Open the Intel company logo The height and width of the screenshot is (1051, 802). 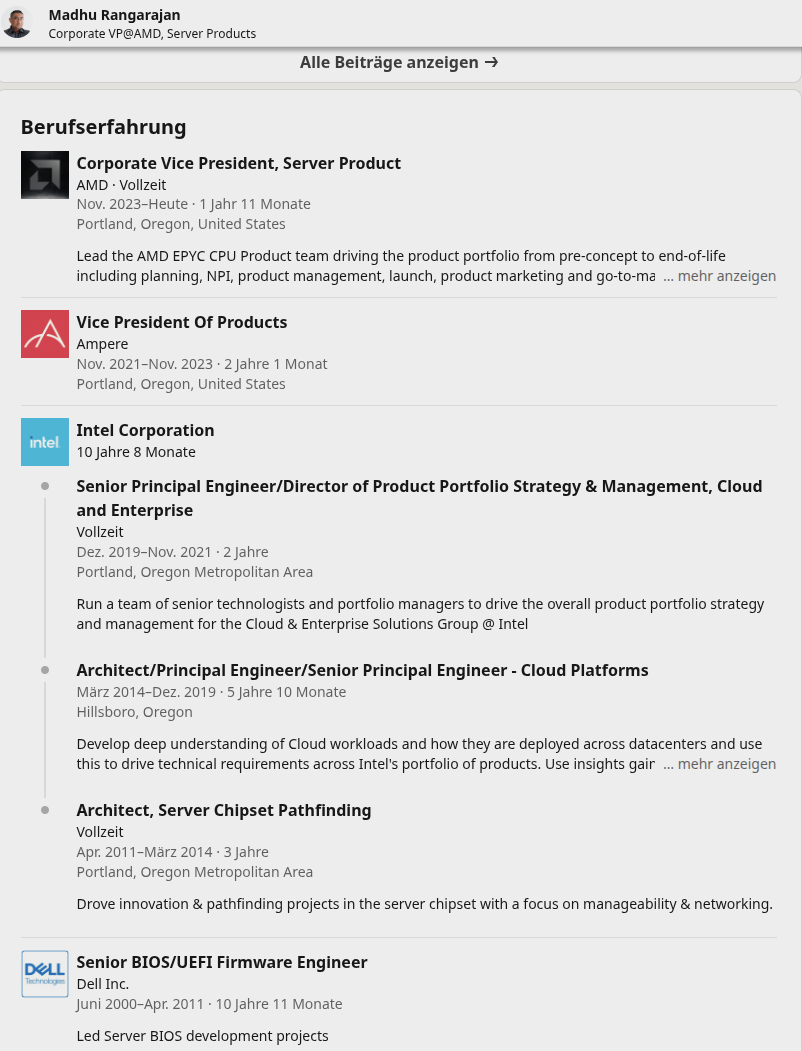[45, 442]
